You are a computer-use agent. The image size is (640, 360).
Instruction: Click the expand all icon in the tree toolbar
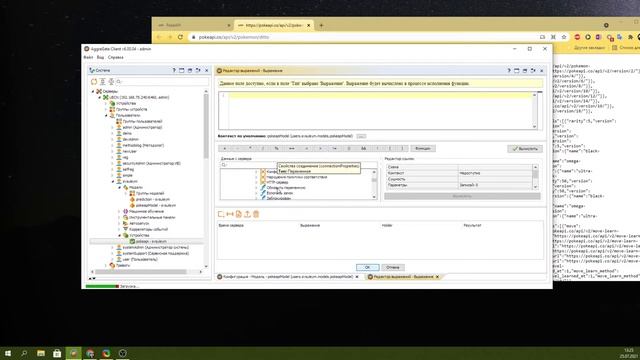click(102, 82)
